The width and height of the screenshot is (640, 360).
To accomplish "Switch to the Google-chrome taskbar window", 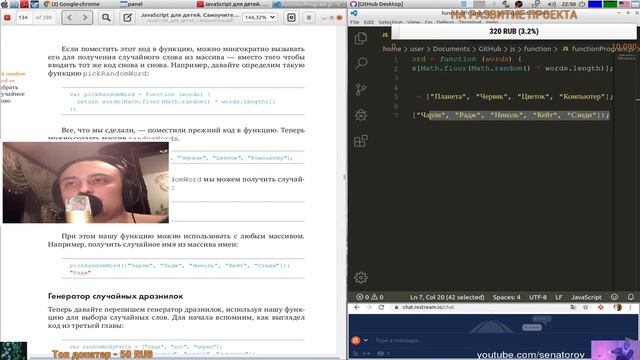I will 71,4.
